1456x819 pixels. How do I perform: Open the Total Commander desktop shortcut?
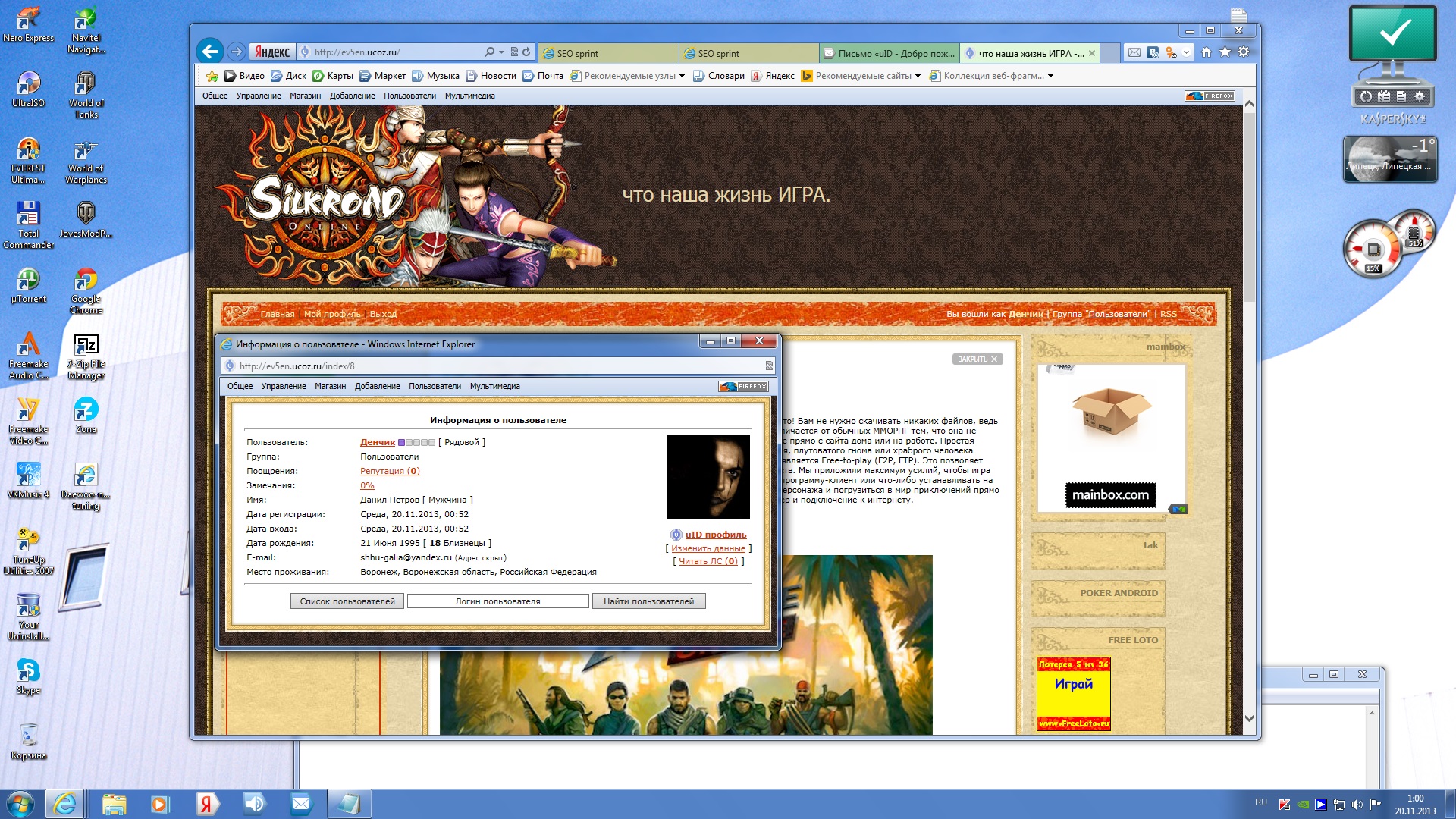click(29, 225)
